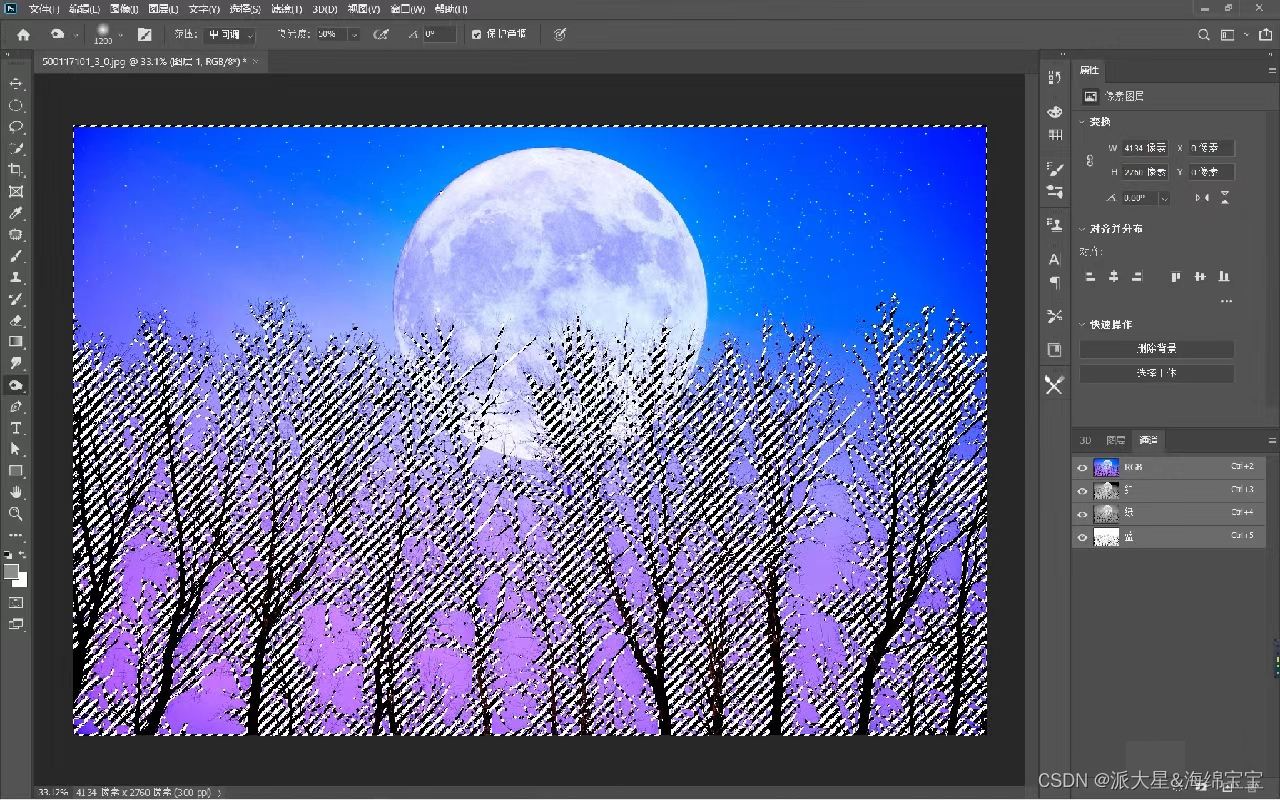1280x800 pixels.
Task: Toggle visibility of the Ctrl+4 green channel
Action: click(x=1082, y=514)
